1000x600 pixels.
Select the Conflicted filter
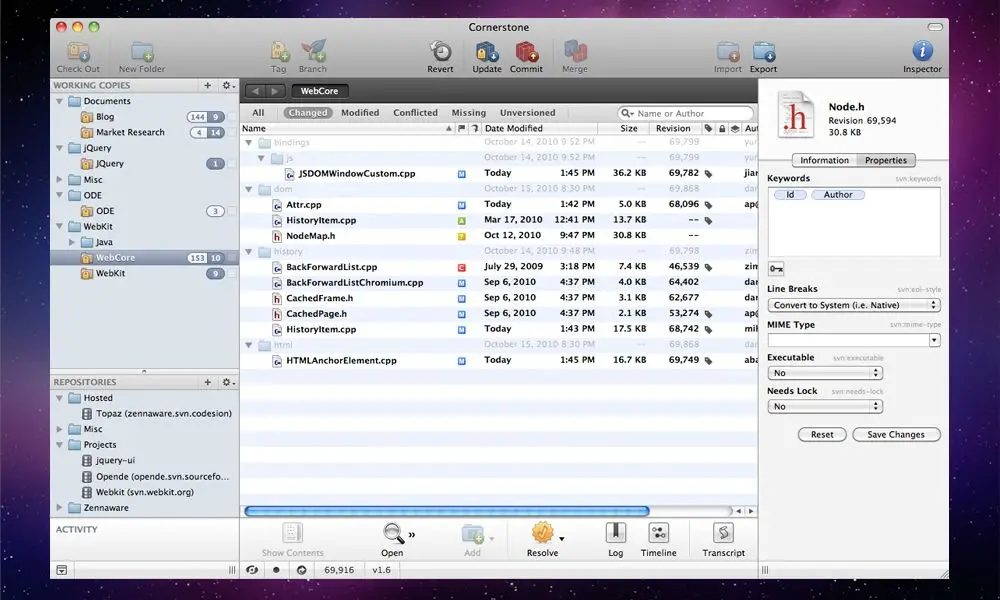(416, 113)
